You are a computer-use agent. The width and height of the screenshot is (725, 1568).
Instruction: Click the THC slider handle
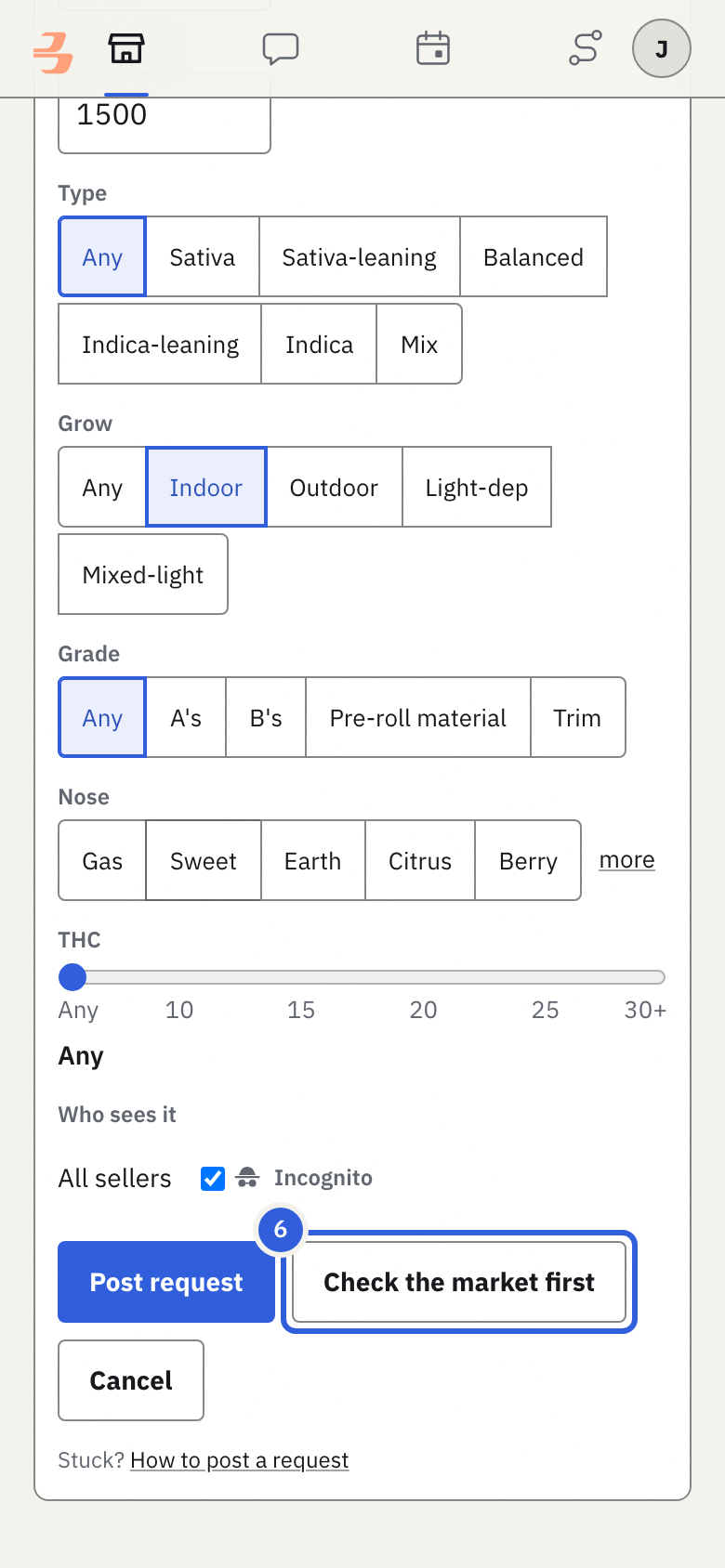pos(72,977)
